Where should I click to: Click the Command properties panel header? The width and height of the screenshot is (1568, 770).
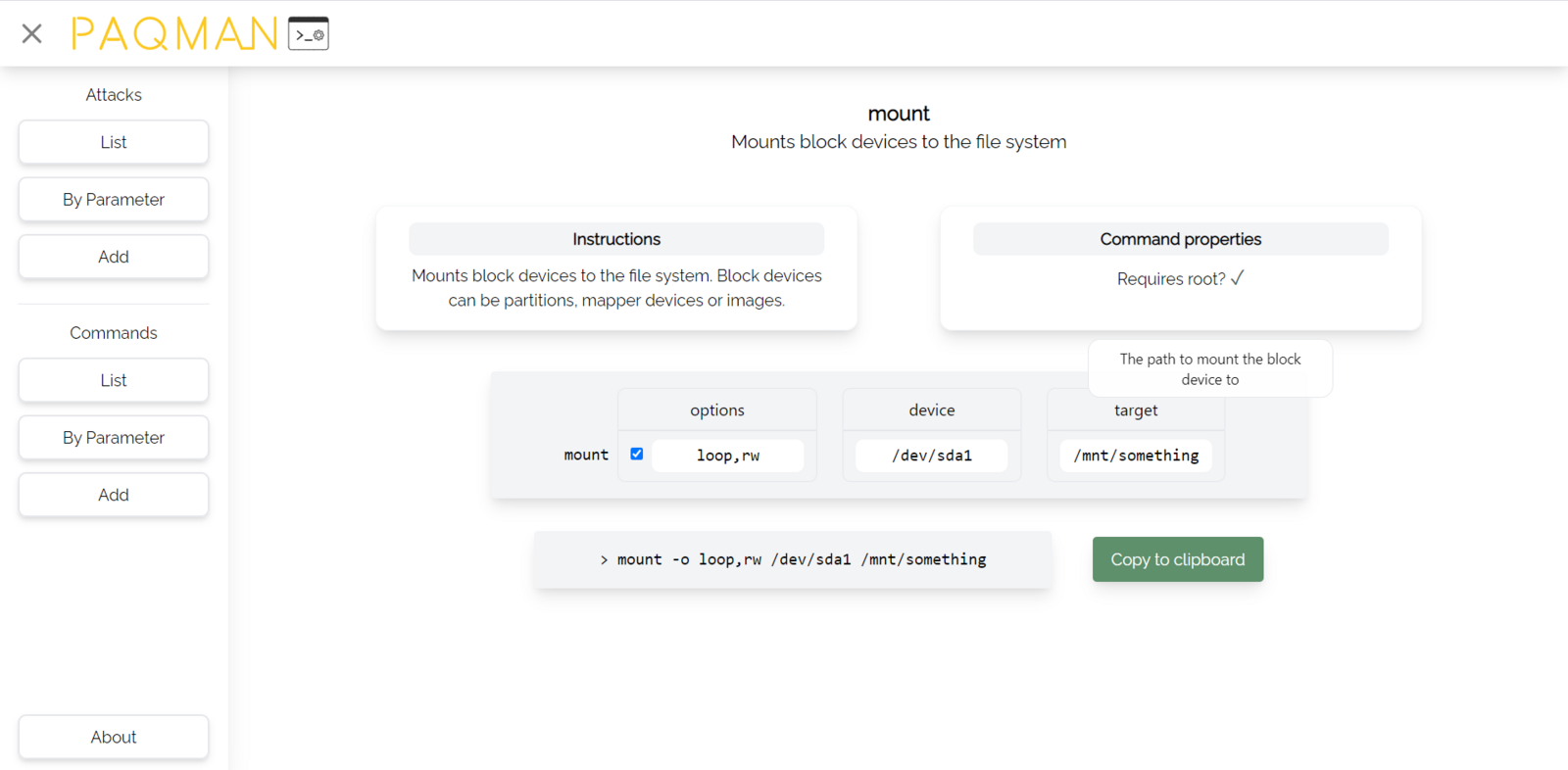pyautogui.click(x=1180, y=239)
